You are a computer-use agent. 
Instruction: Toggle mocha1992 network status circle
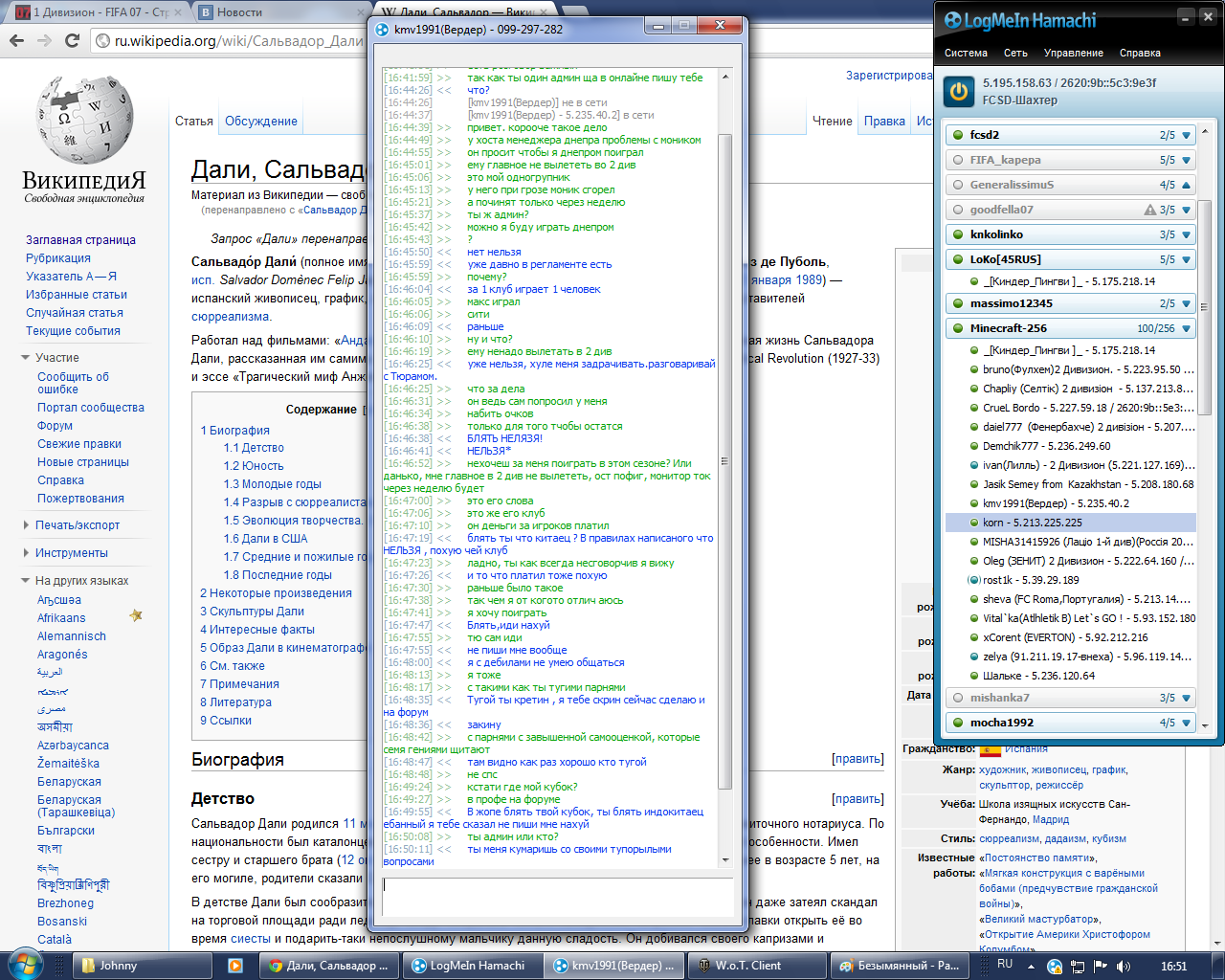958,723
